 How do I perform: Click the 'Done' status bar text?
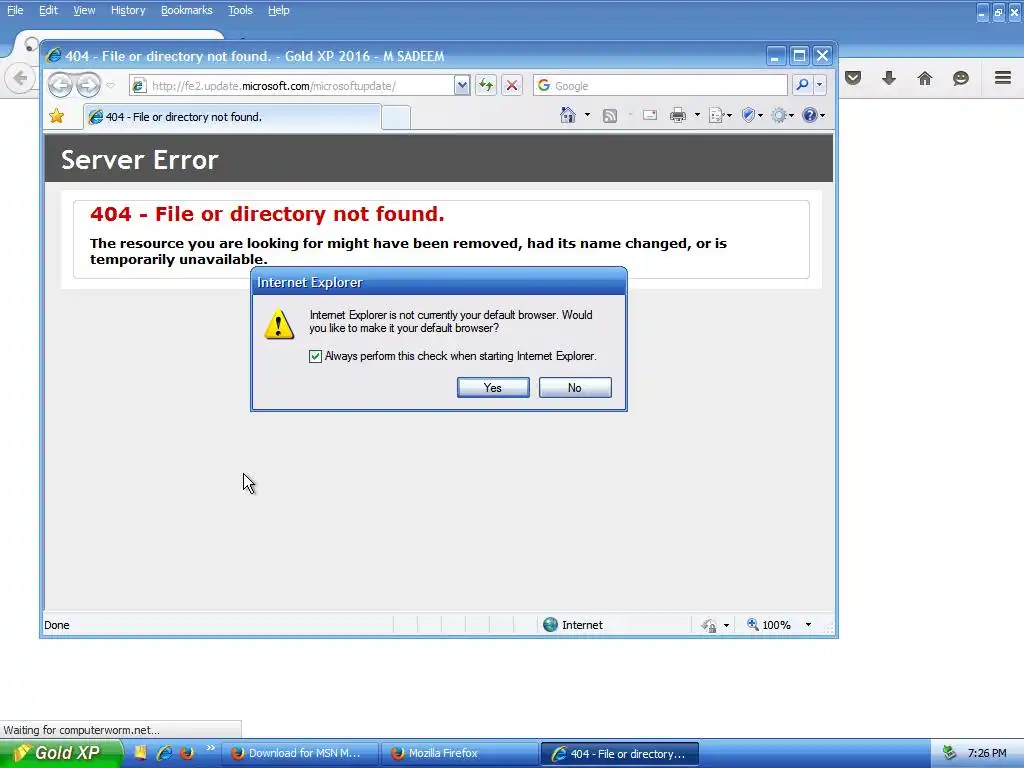pyautogui.click(x=57, y=625)
